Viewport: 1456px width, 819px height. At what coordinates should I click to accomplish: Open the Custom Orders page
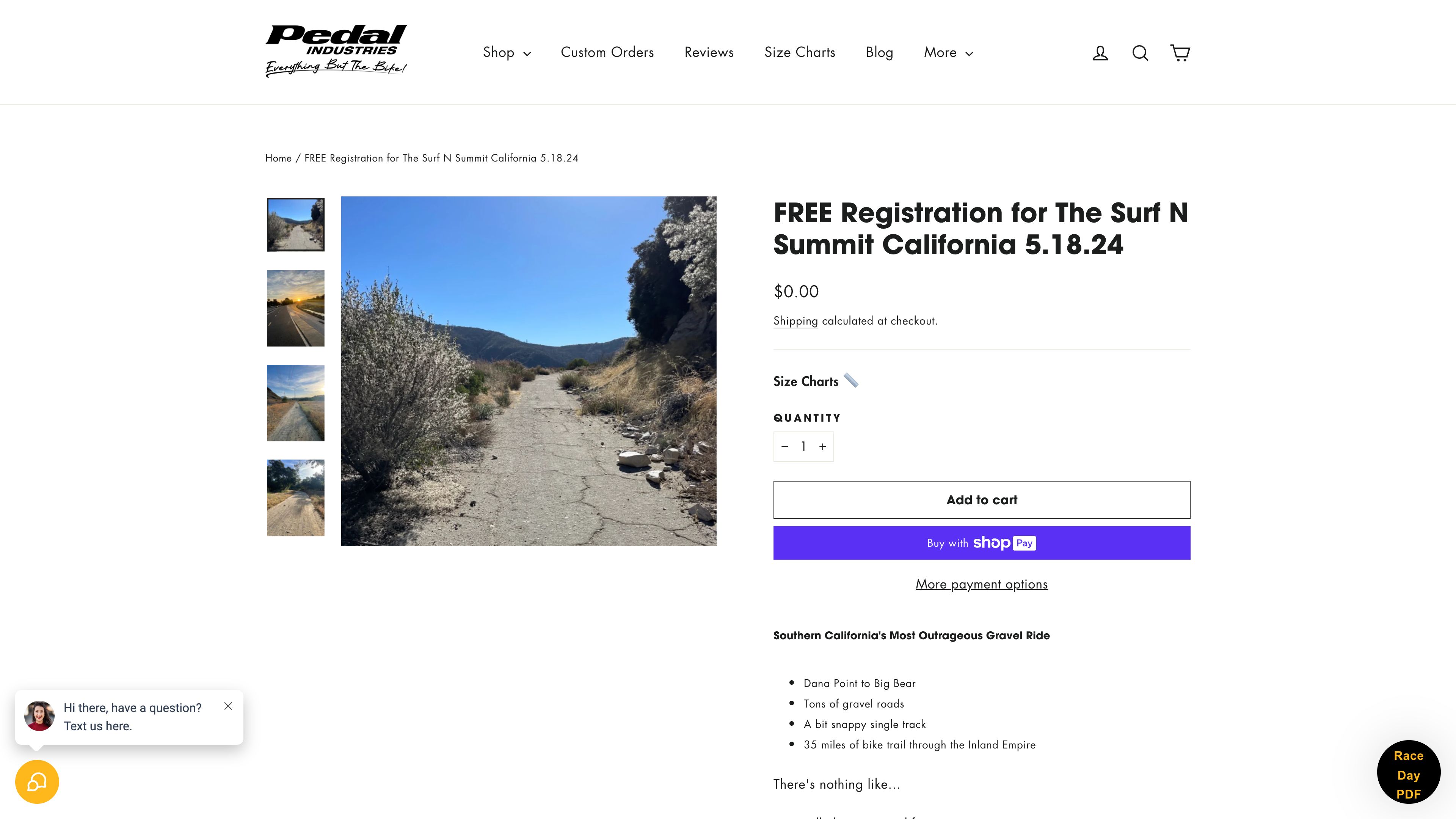point(607,53)
